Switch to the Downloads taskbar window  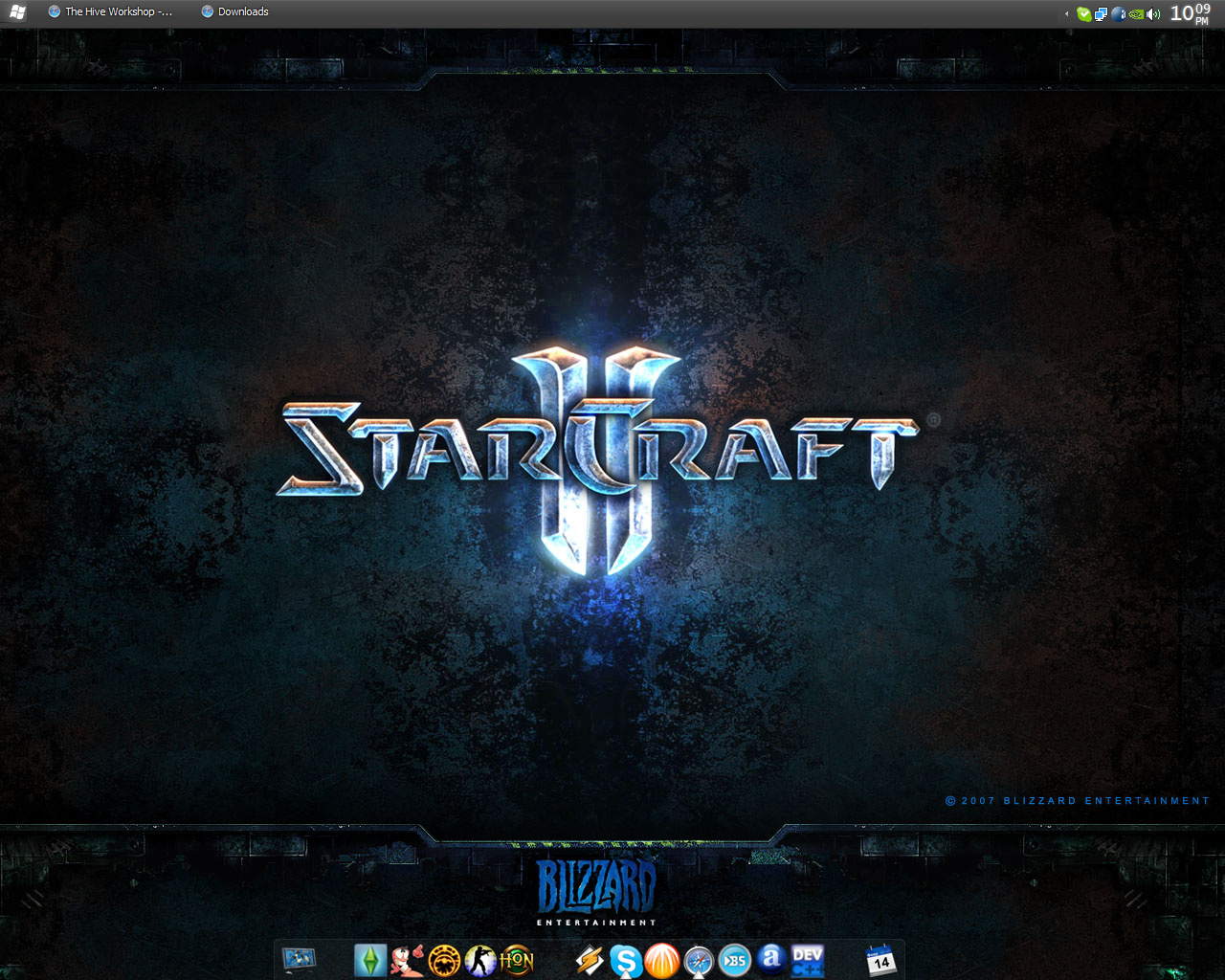(x=235, y=11)
